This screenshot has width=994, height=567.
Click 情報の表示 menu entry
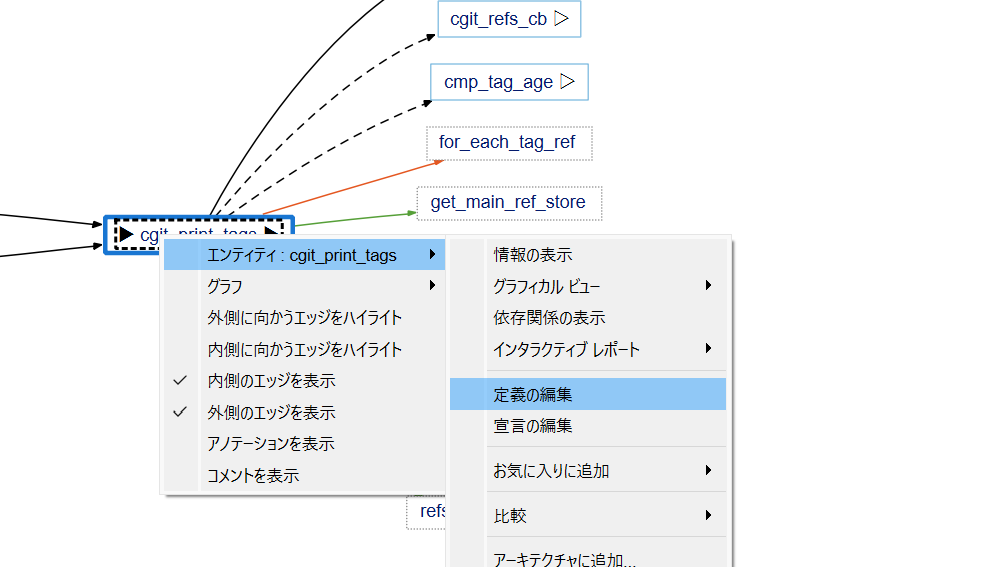(533, 255)
